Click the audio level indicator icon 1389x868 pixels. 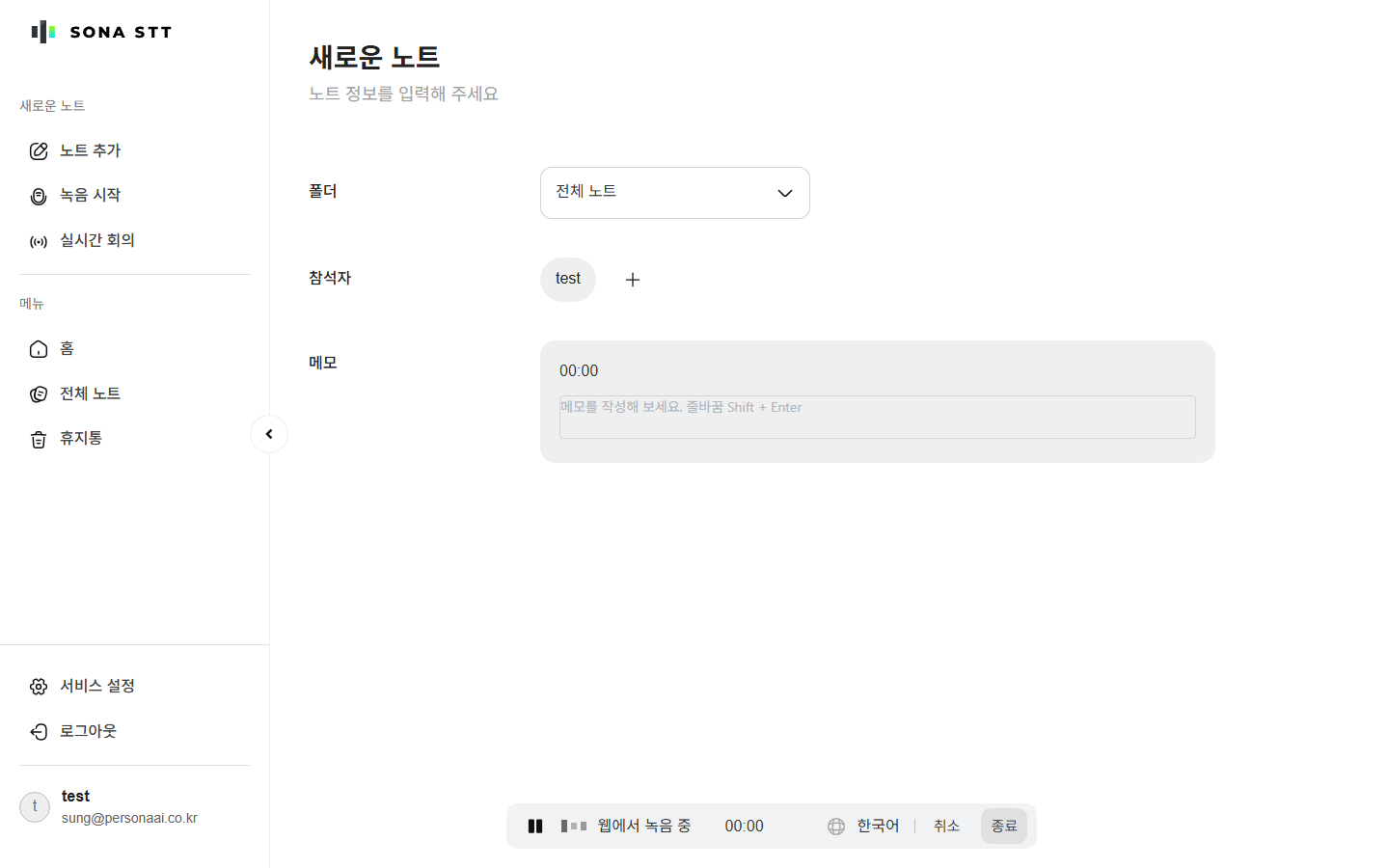[x=574, y=826]
